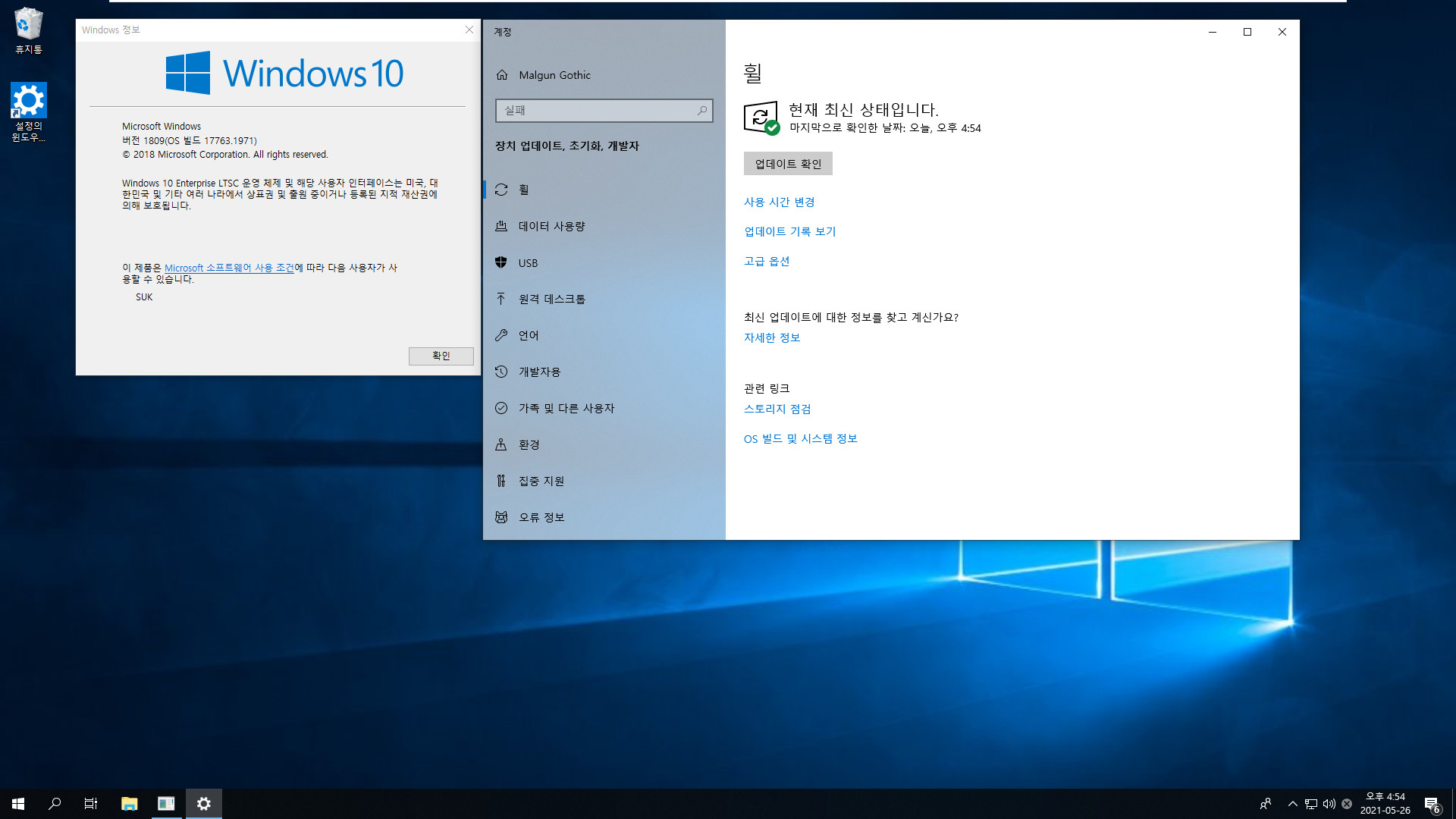
Task: Click the Malgun Gothic home label
Action: [x=554, y=75]
